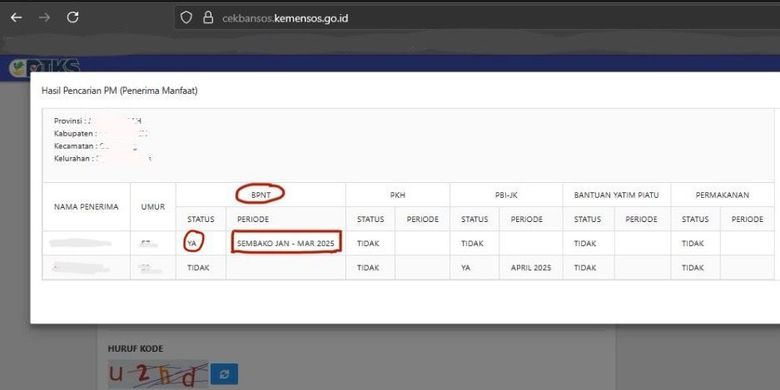Select the SEMBAKO JAN - MAR 2025 cell
Image resolution: width=780 pixels, height=390 pixels.
[286, 243]
